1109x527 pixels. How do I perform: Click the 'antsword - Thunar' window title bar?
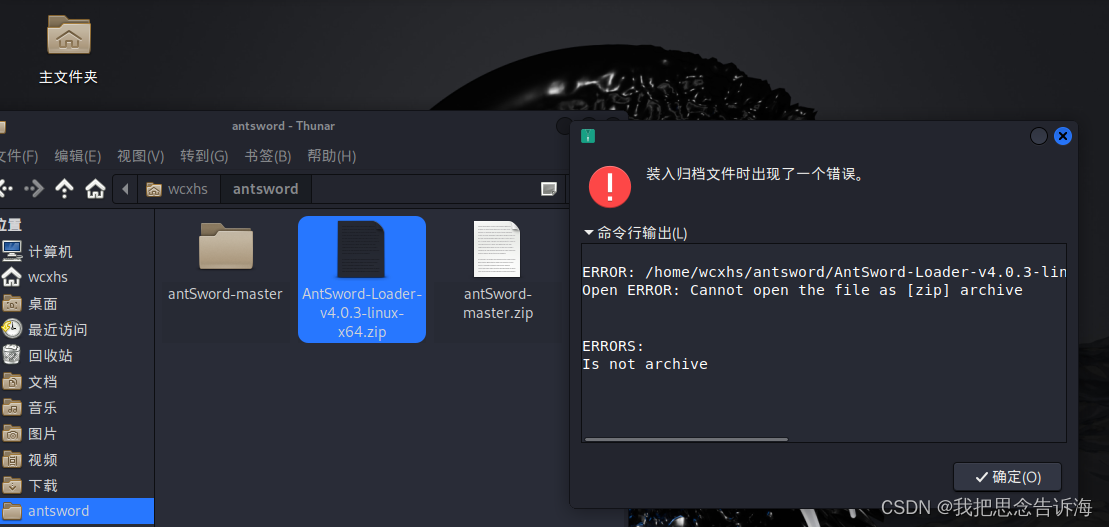tap(283, 126)
